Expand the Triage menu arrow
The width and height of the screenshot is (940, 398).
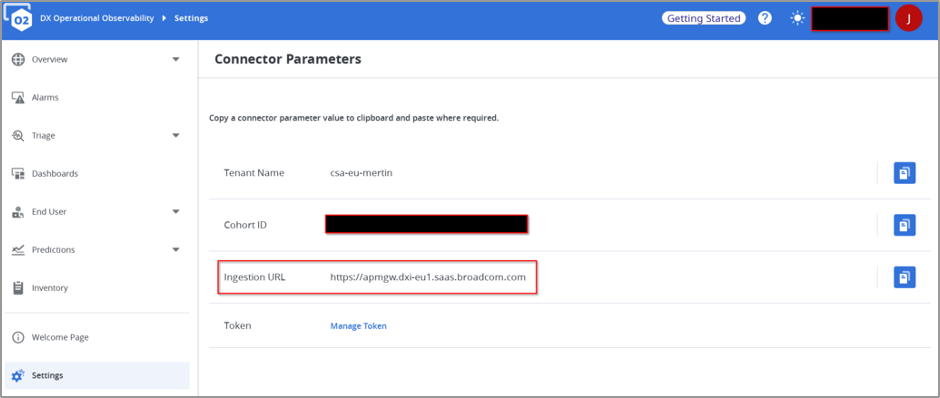click(x=176, y=135)
